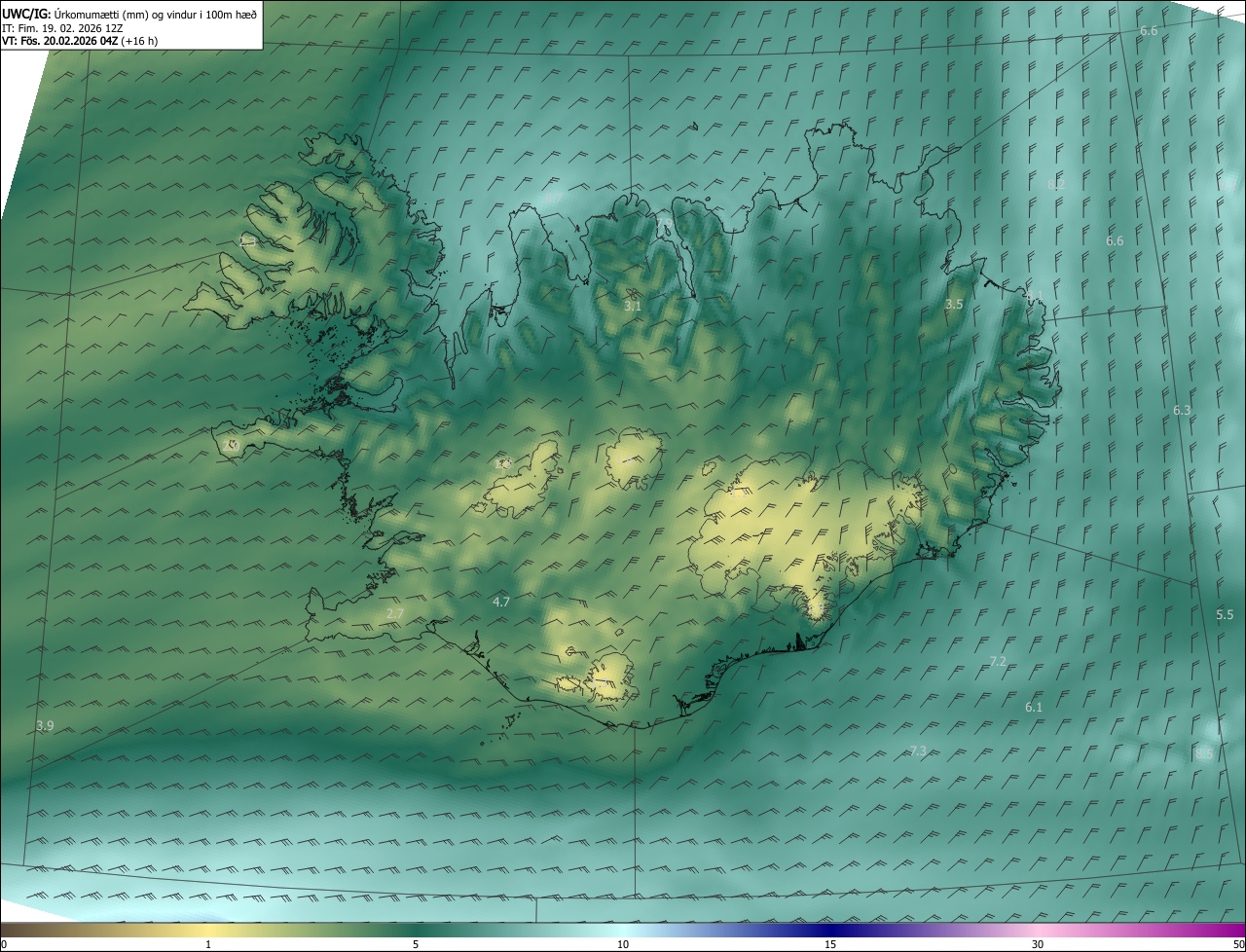
Task: Click the 2.7 value label on Reykjanes peninsula
Action: [x=394, y=613]
